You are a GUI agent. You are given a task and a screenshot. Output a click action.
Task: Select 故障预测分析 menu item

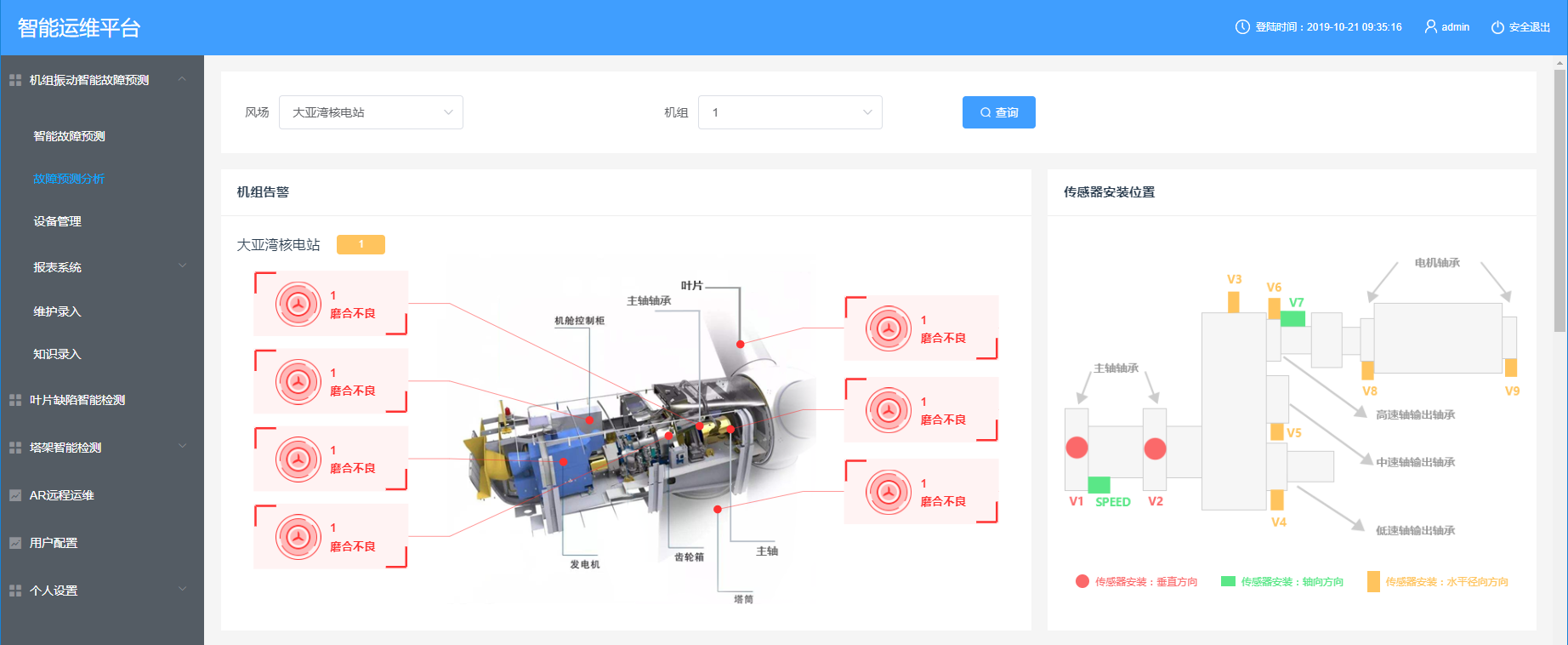click(x=69, y=179)
